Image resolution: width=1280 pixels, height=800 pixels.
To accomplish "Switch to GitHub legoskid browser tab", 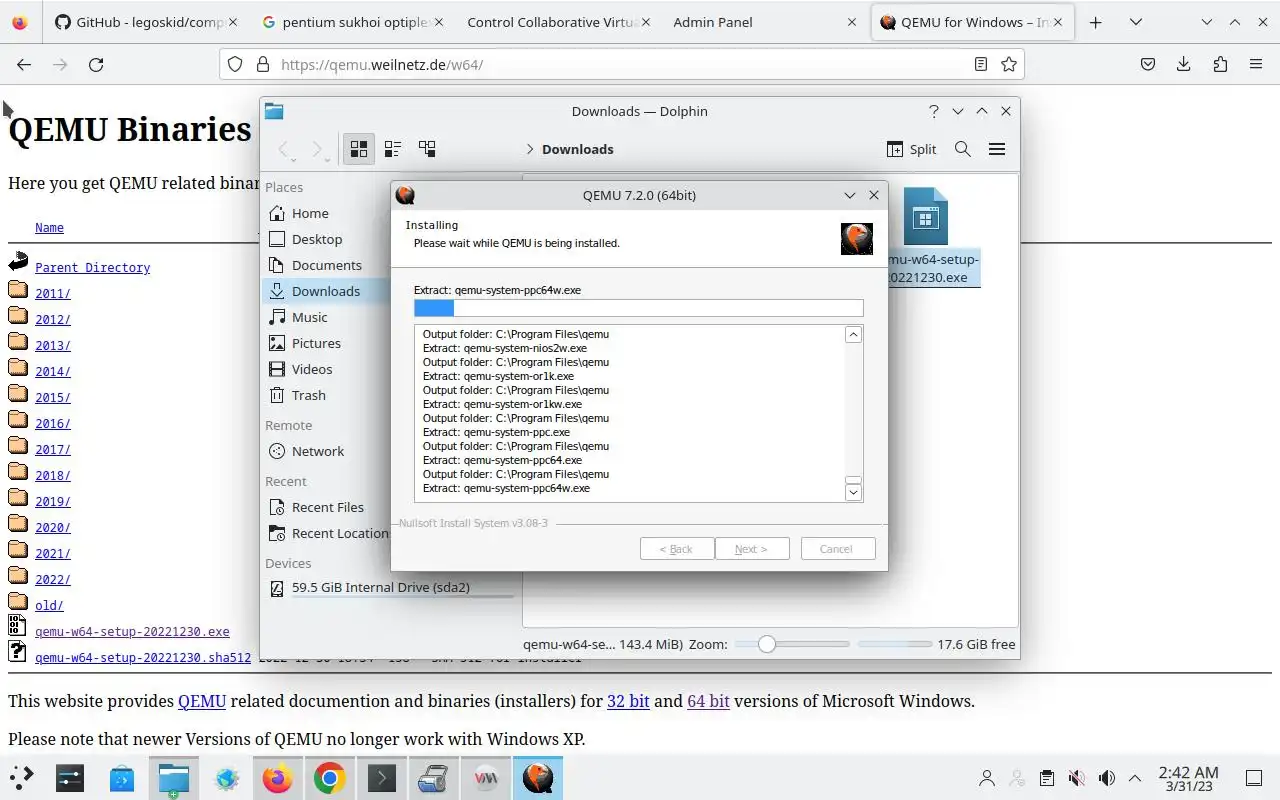I will point(146,22).
